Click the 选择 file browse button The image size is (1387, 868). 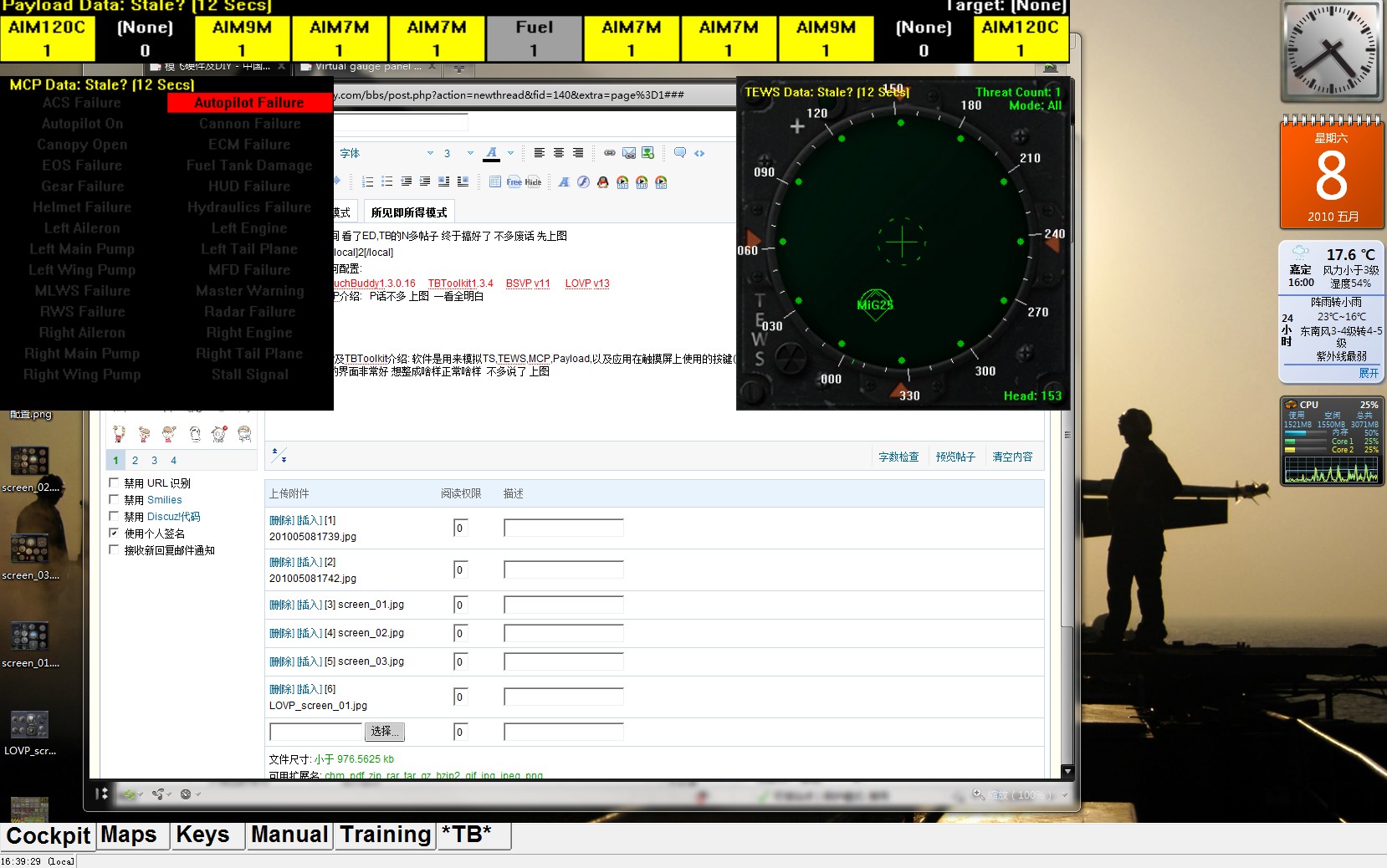(385, 731)
